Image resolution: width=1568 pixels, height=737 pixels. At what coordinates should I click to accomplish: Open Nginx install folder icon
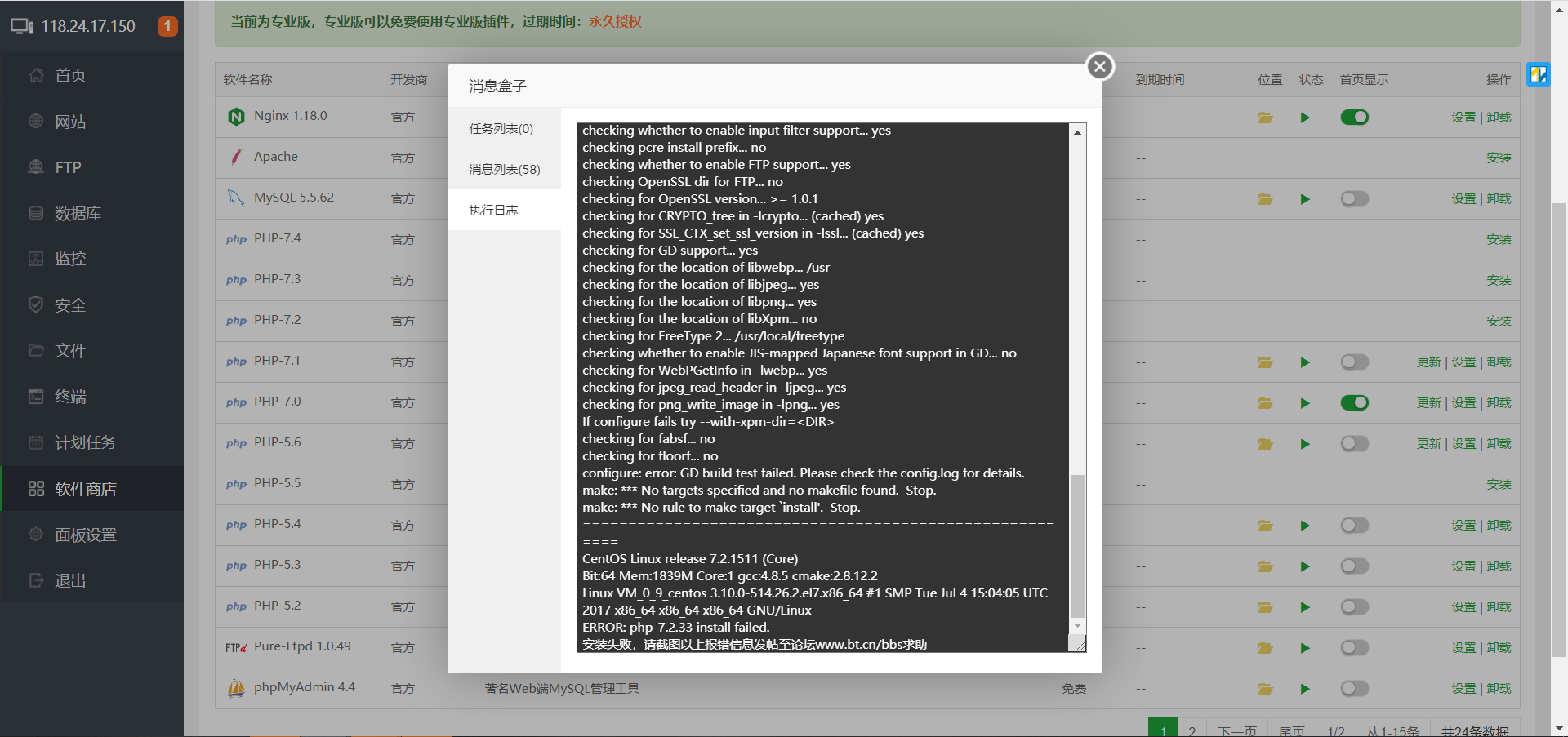pyautogui.click(x=1266, y=118)
